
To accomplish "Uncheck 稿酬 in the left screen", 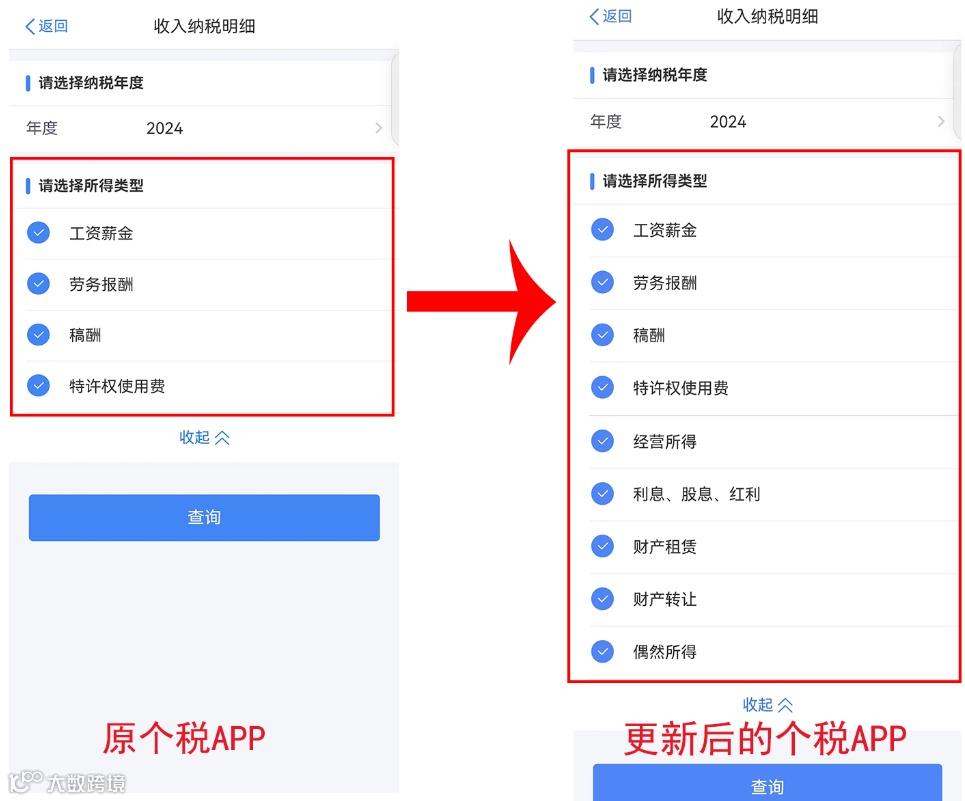I will coord(38,335).
